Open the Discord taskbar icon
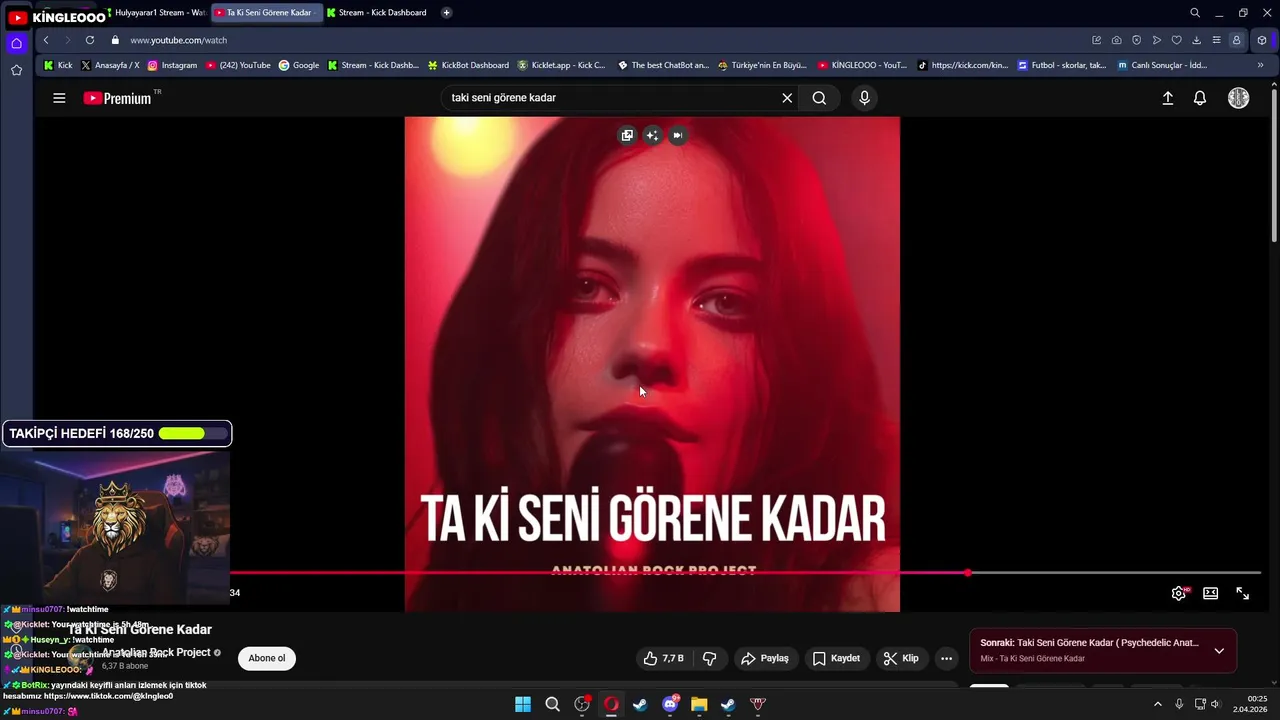Screen dimensions: 1280x720 pos(670,704)
